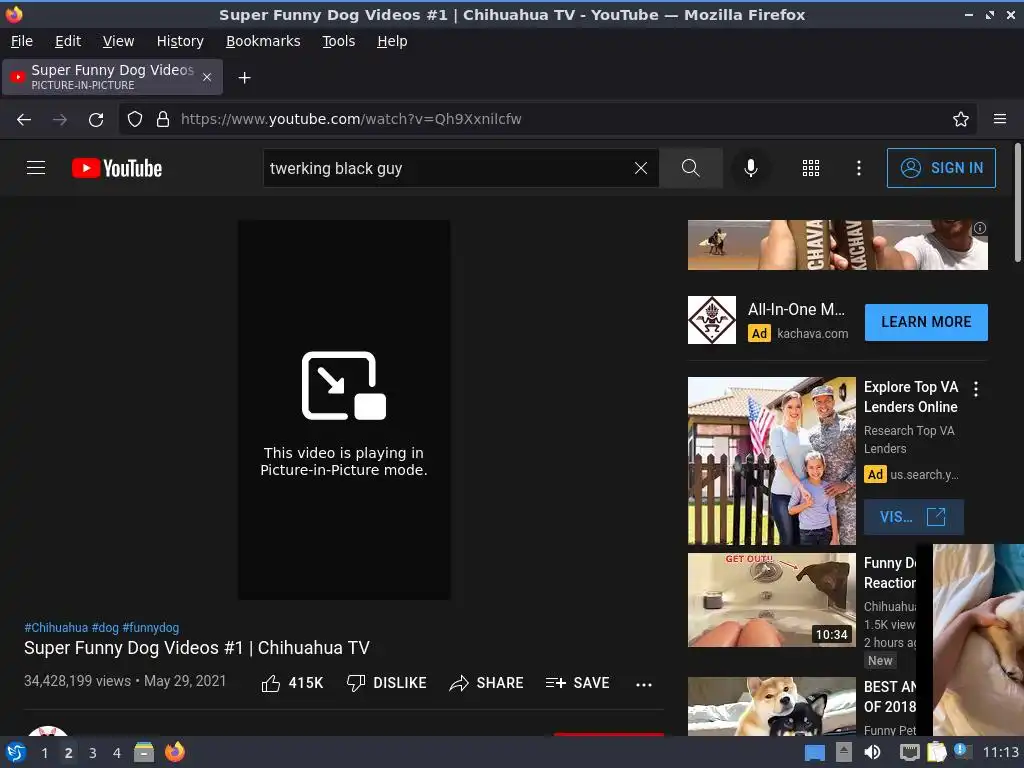The width and height of the screenshot is (1024, 768).
Task: View site security via padlock icon
Action: [x=163, y=119]
